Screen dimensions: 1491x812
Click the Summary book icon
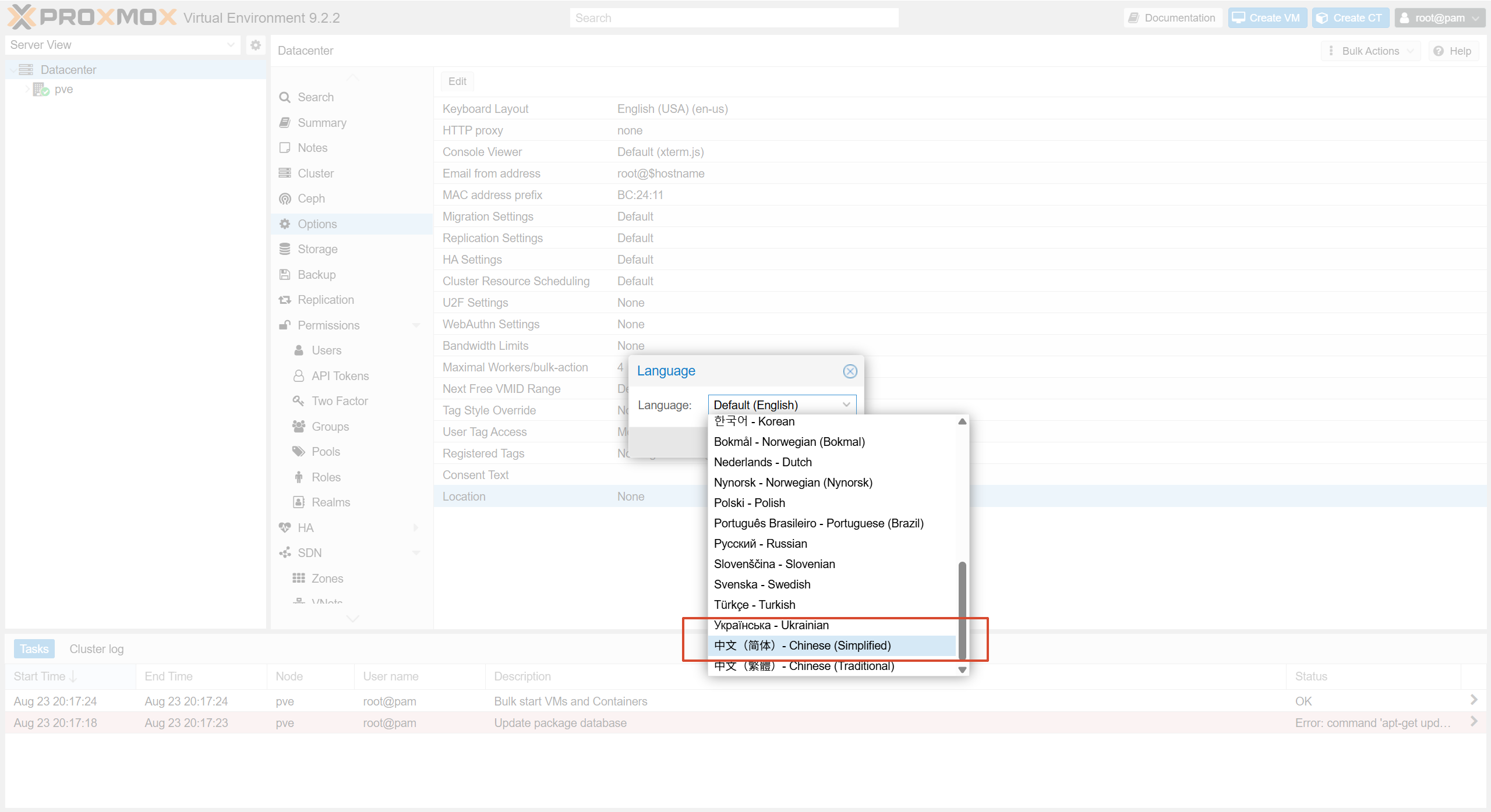(285, 123)
